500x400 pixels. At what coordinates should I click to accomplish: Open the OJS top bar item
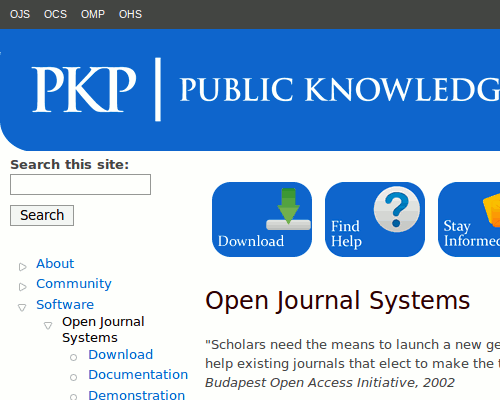[20, 14]
